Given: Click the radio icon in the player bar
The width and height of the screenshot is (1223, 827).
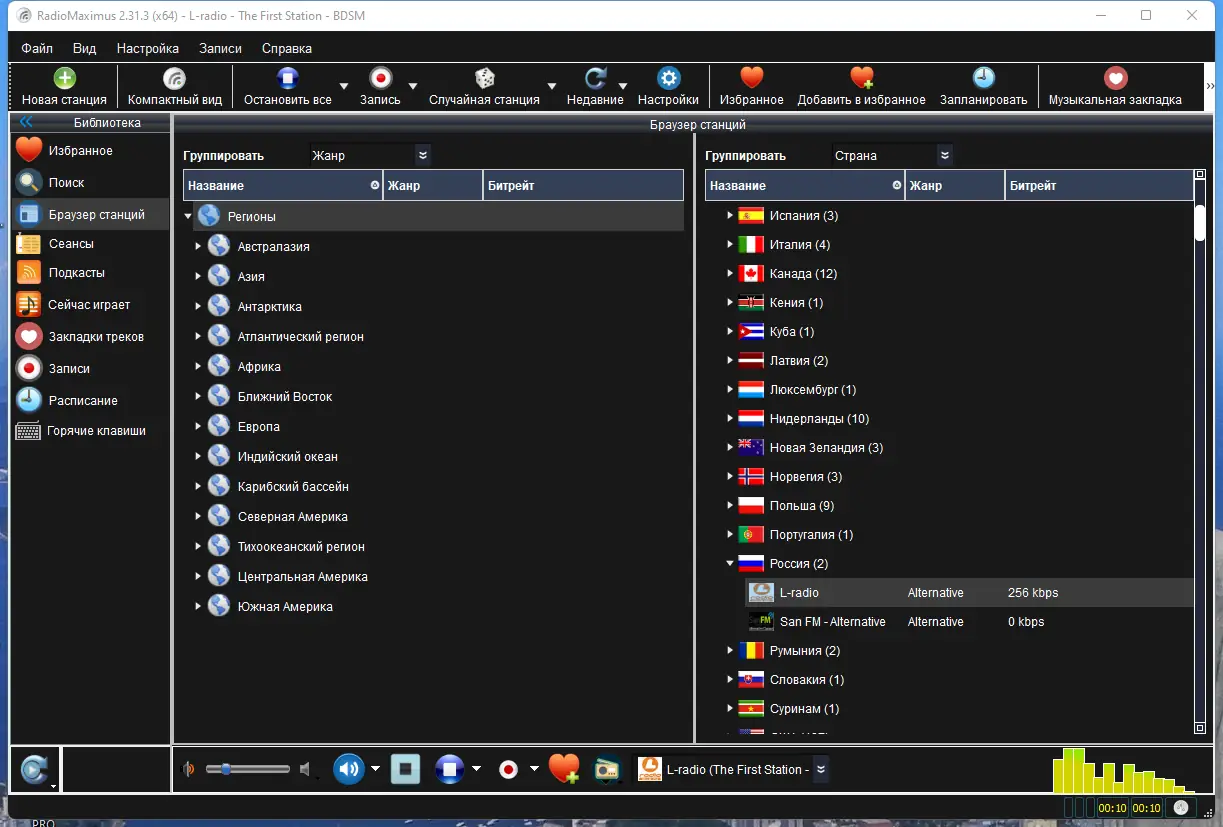Looking at the screenshot, I should [606, 769].
